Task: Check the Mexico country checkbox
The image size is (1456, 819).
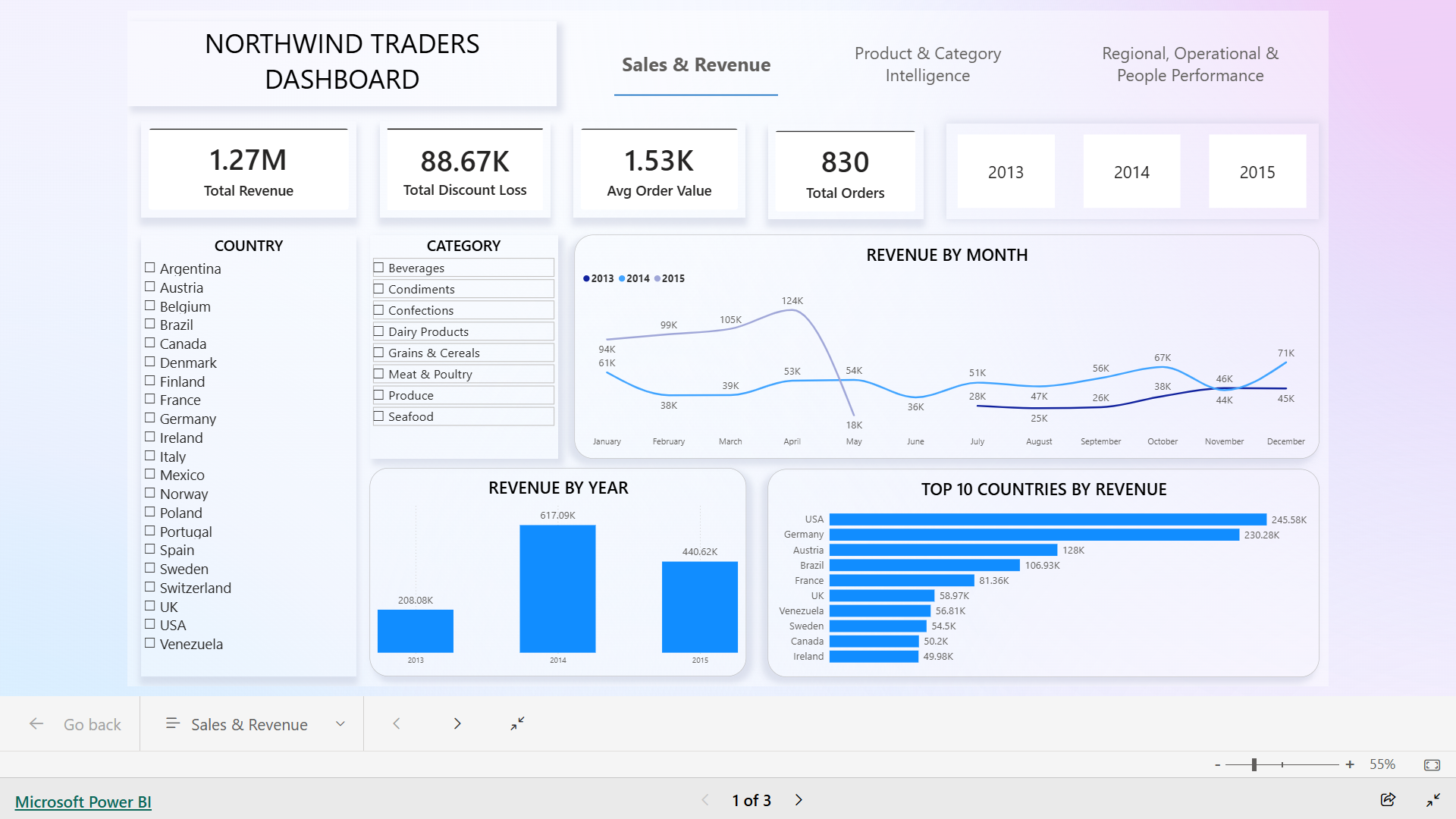Action: coord(150,474)
